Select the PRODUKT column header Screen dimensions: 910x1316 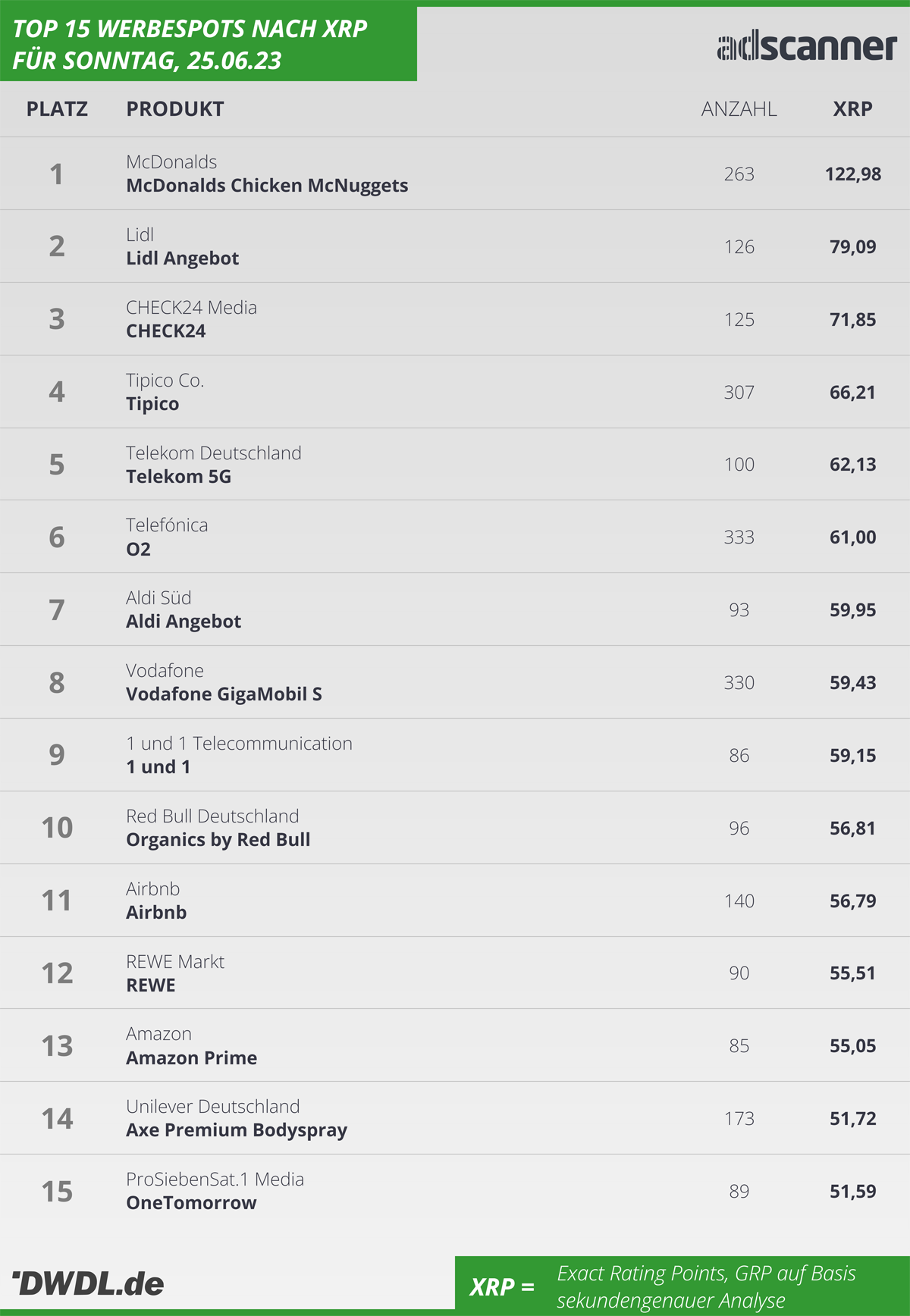[175, 109]
